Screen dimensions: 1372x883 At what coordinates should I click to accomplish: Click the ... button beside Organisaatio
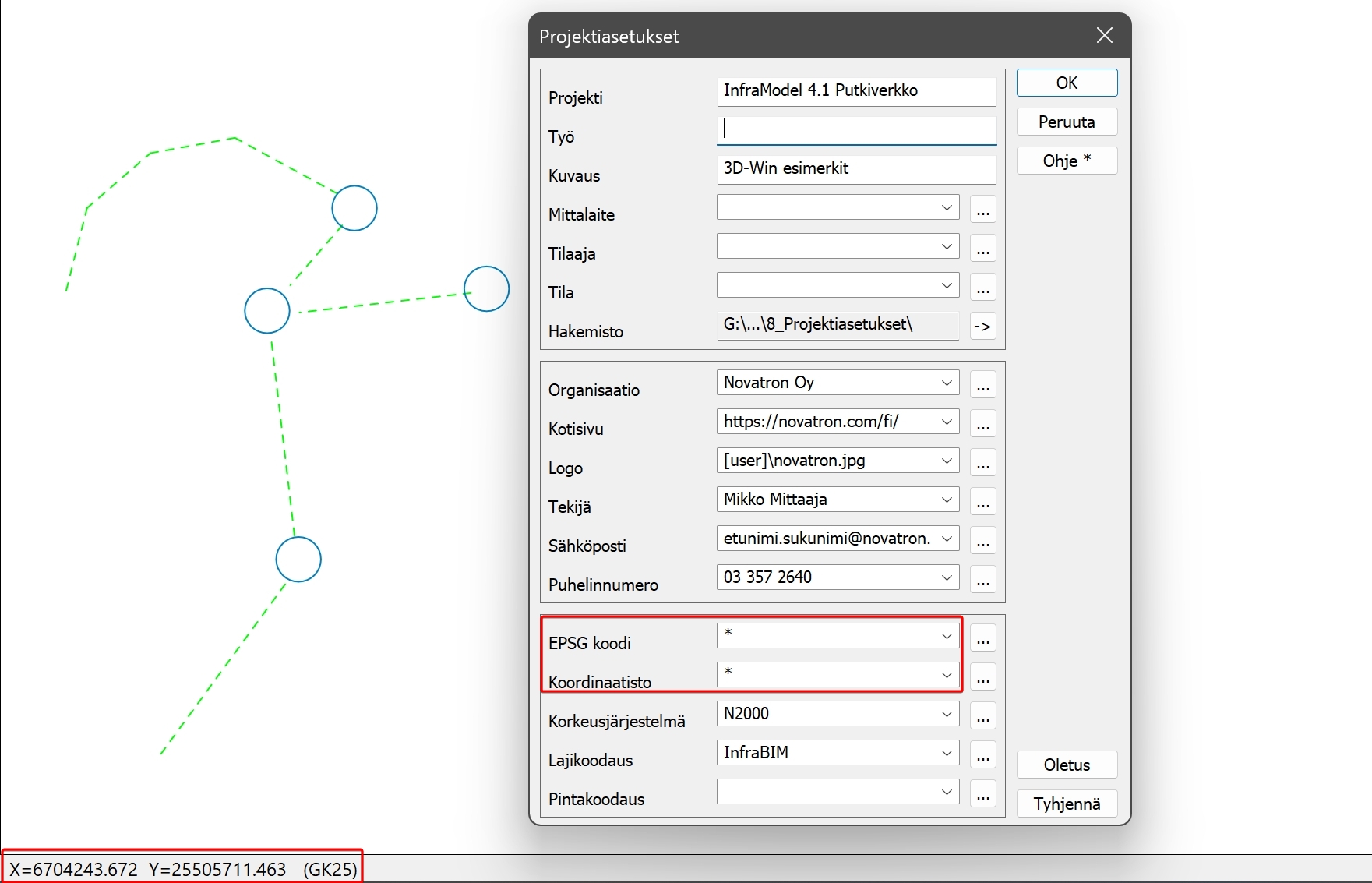(983, 384)
